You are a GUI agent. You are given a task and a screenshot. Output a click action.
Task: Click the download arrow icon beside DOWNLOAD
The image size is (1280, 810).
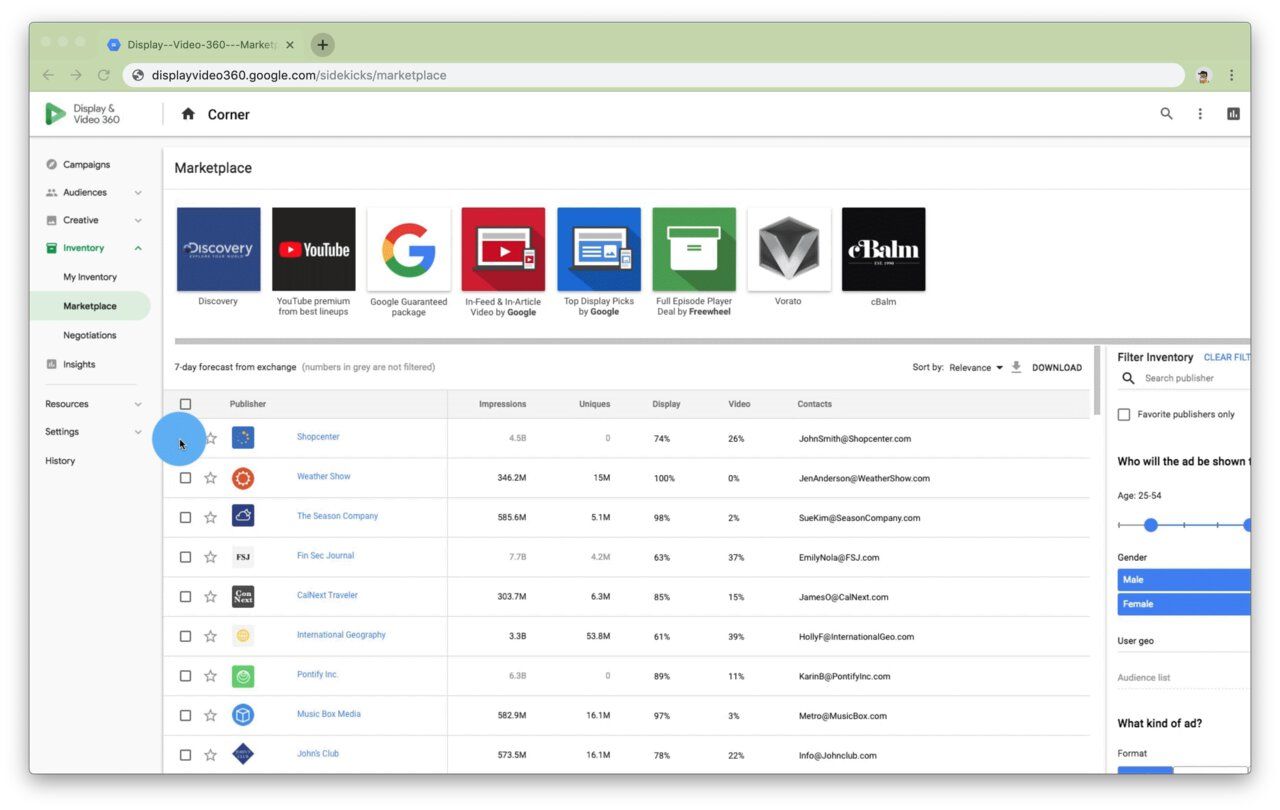[1016, 367]
